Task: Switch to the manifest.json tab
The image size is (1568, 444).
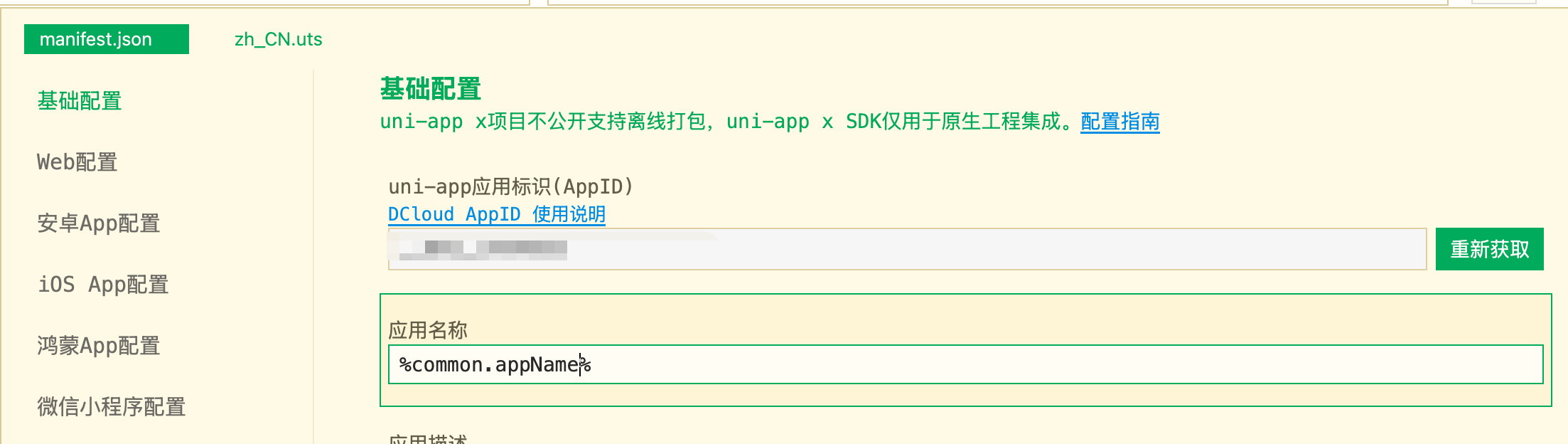Action: pyautogui.click(x=106, y=39)
